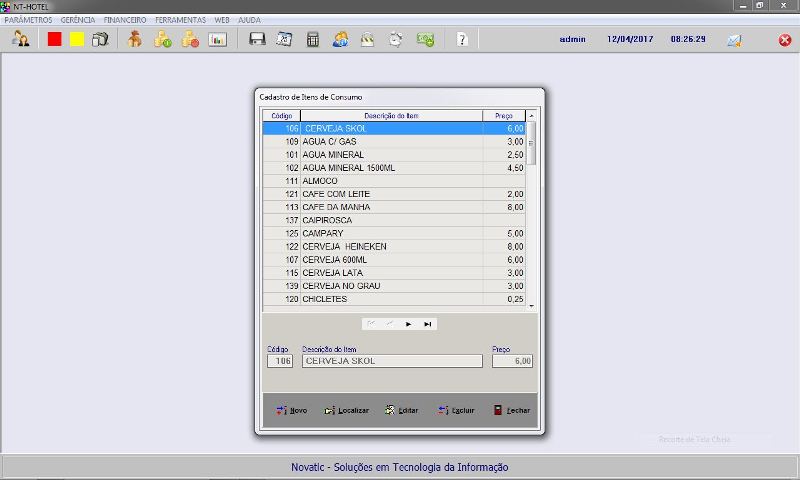Click the red square toolbar button
The image size is (800, 480).
pos(55,39)
